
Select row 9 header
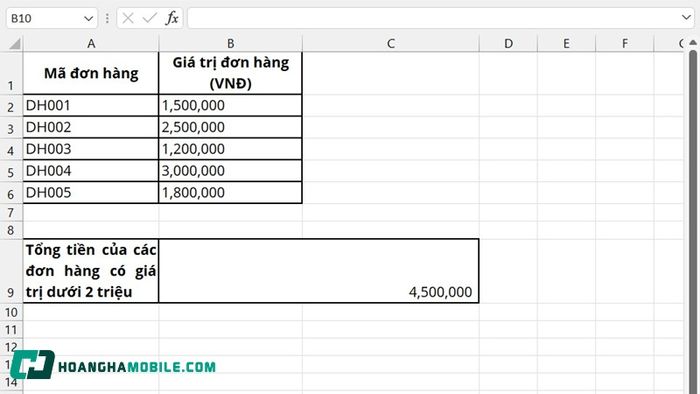click(x=11, y=271)
